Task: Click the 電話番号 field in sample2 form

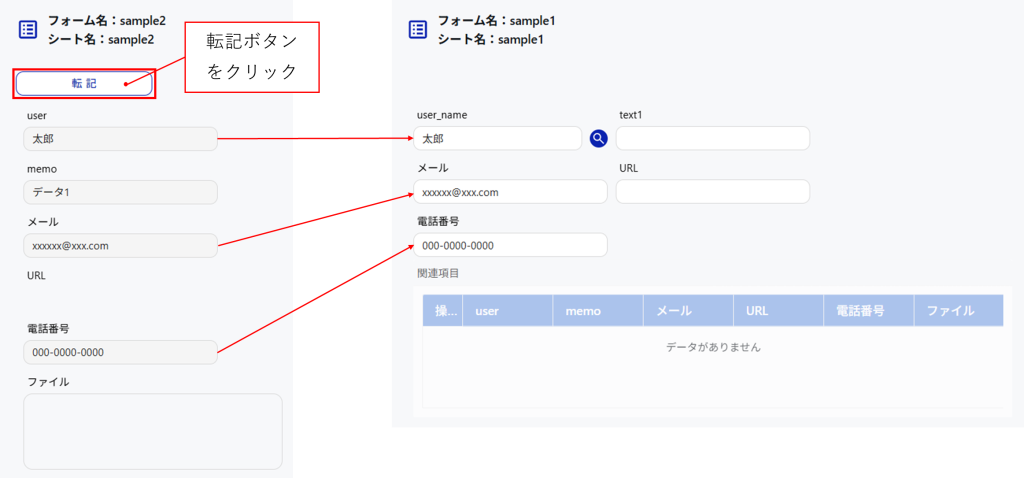Action: click(x=120, y=352)
